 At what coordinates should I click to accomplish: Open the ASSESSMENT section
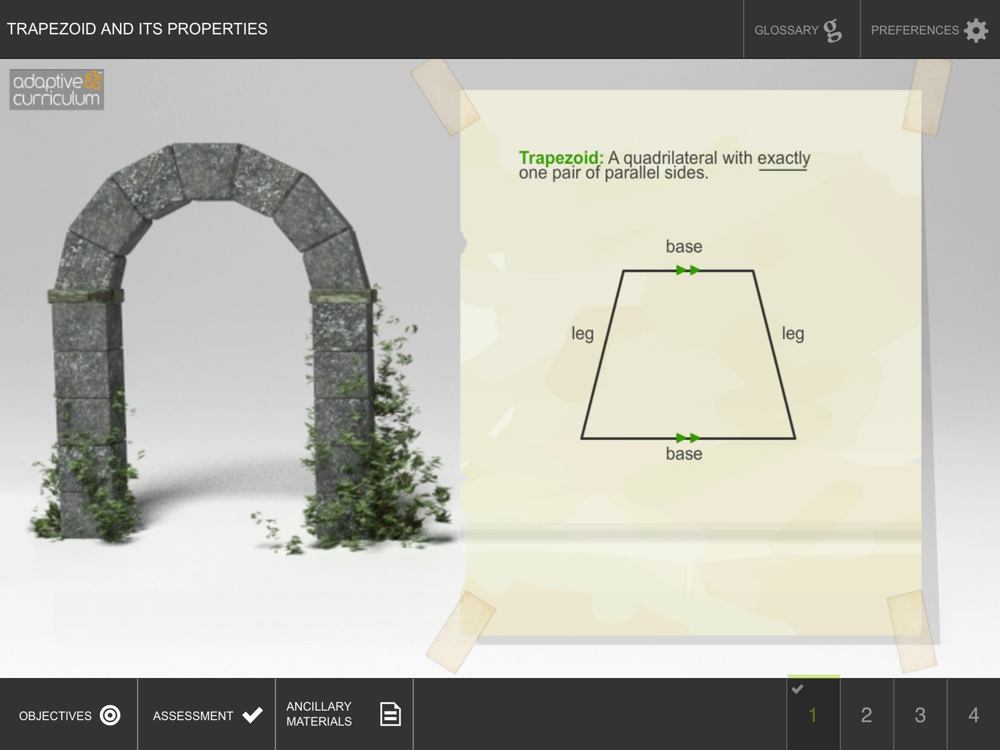point(207,715)
